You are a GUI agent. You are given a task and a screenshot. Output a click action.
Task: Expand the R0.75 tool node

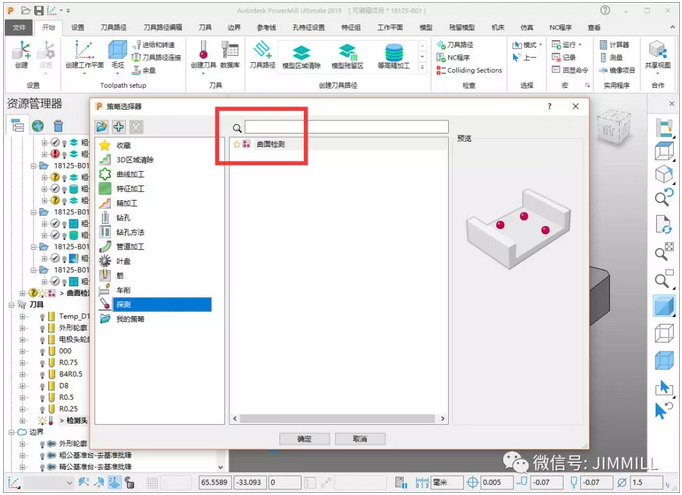click(22, 363)
